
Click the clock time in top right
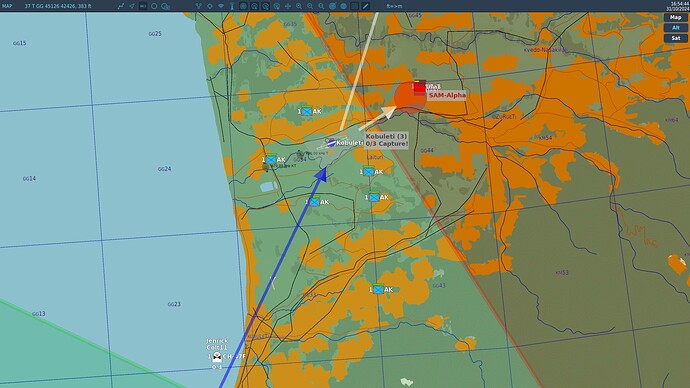679,4
